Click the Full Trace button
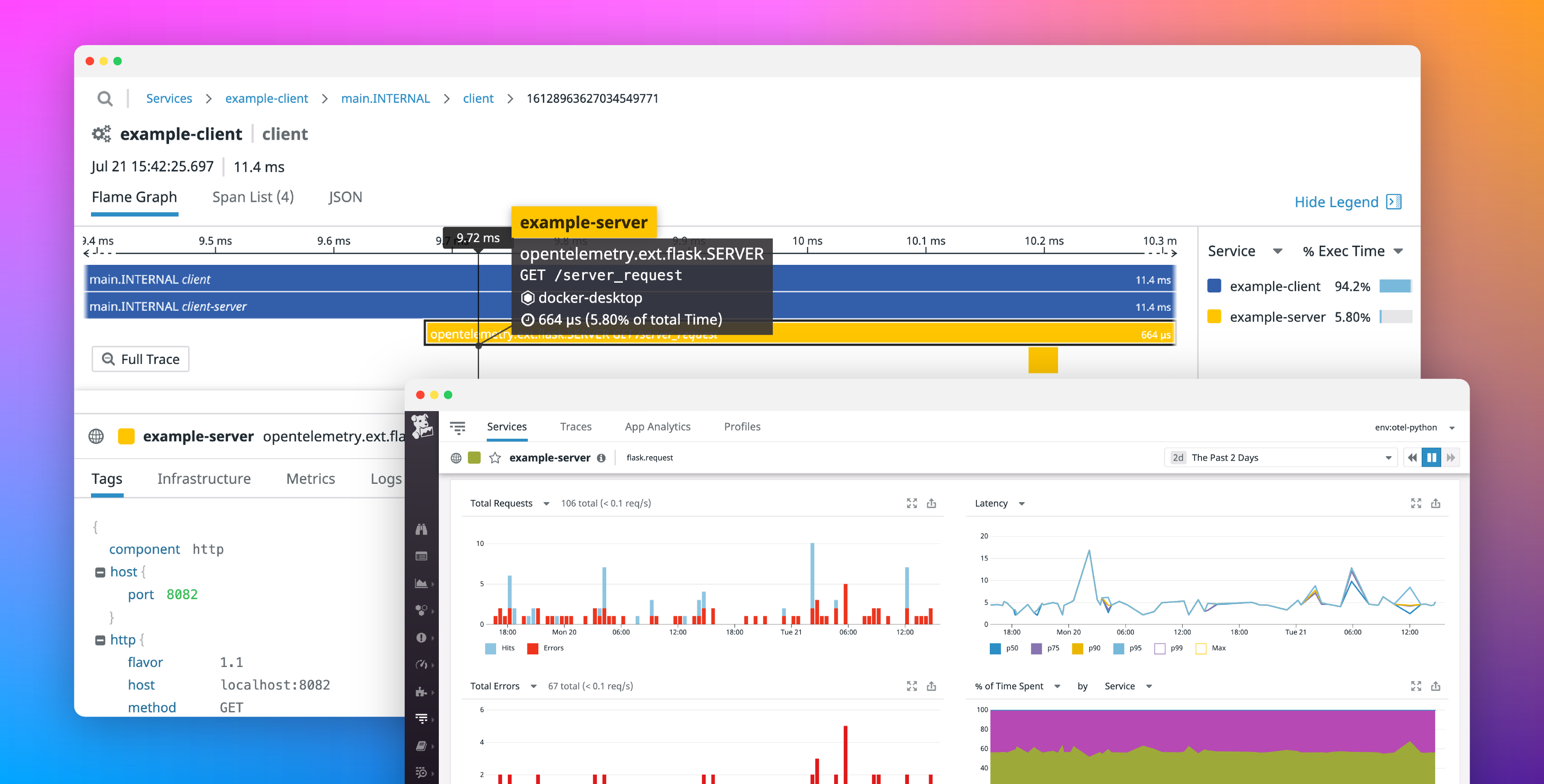The width and height of the screenshot is (1544, 784). (140, 358)
